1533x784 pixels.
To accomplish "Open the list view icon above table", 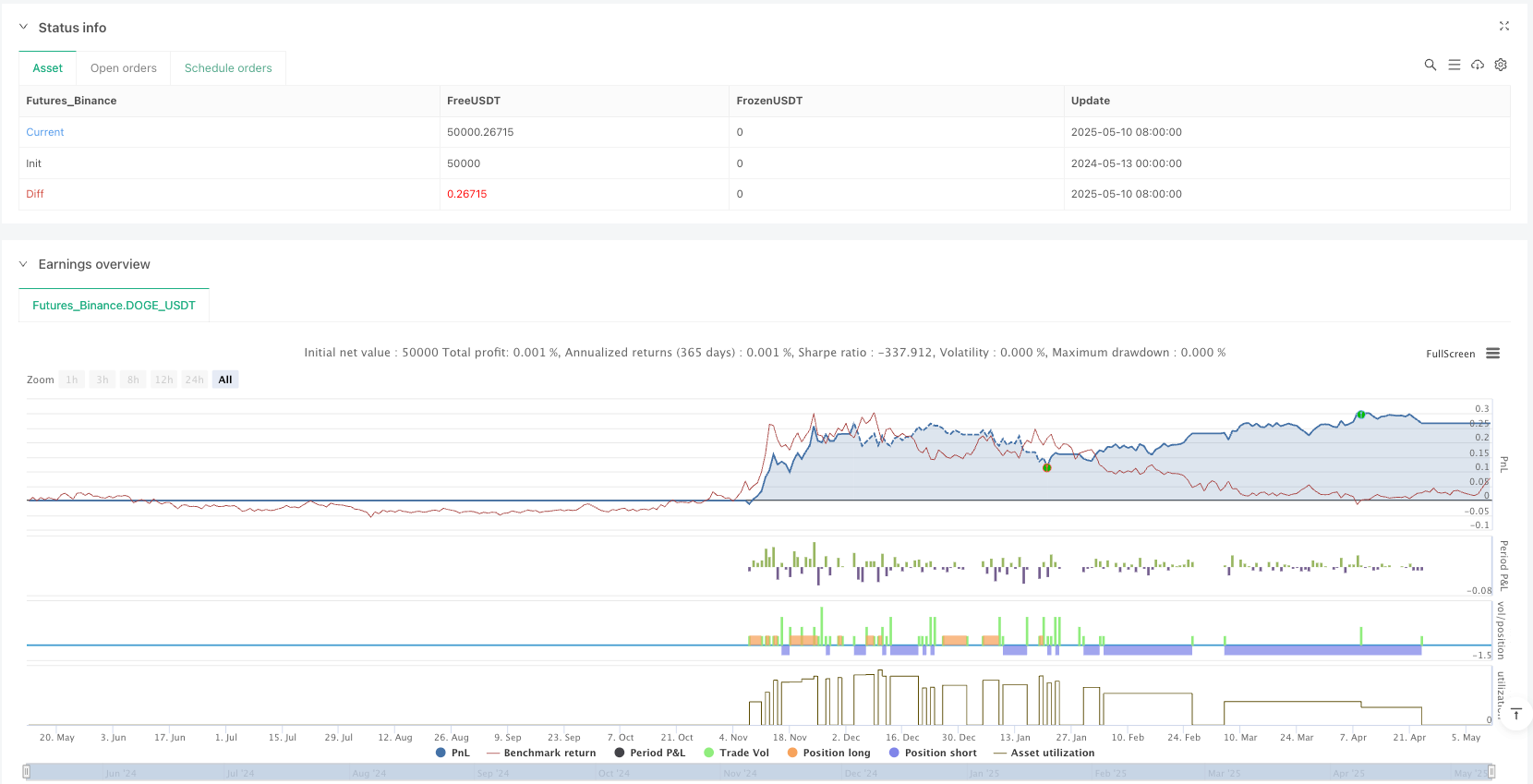I will tap(1454, 65).
